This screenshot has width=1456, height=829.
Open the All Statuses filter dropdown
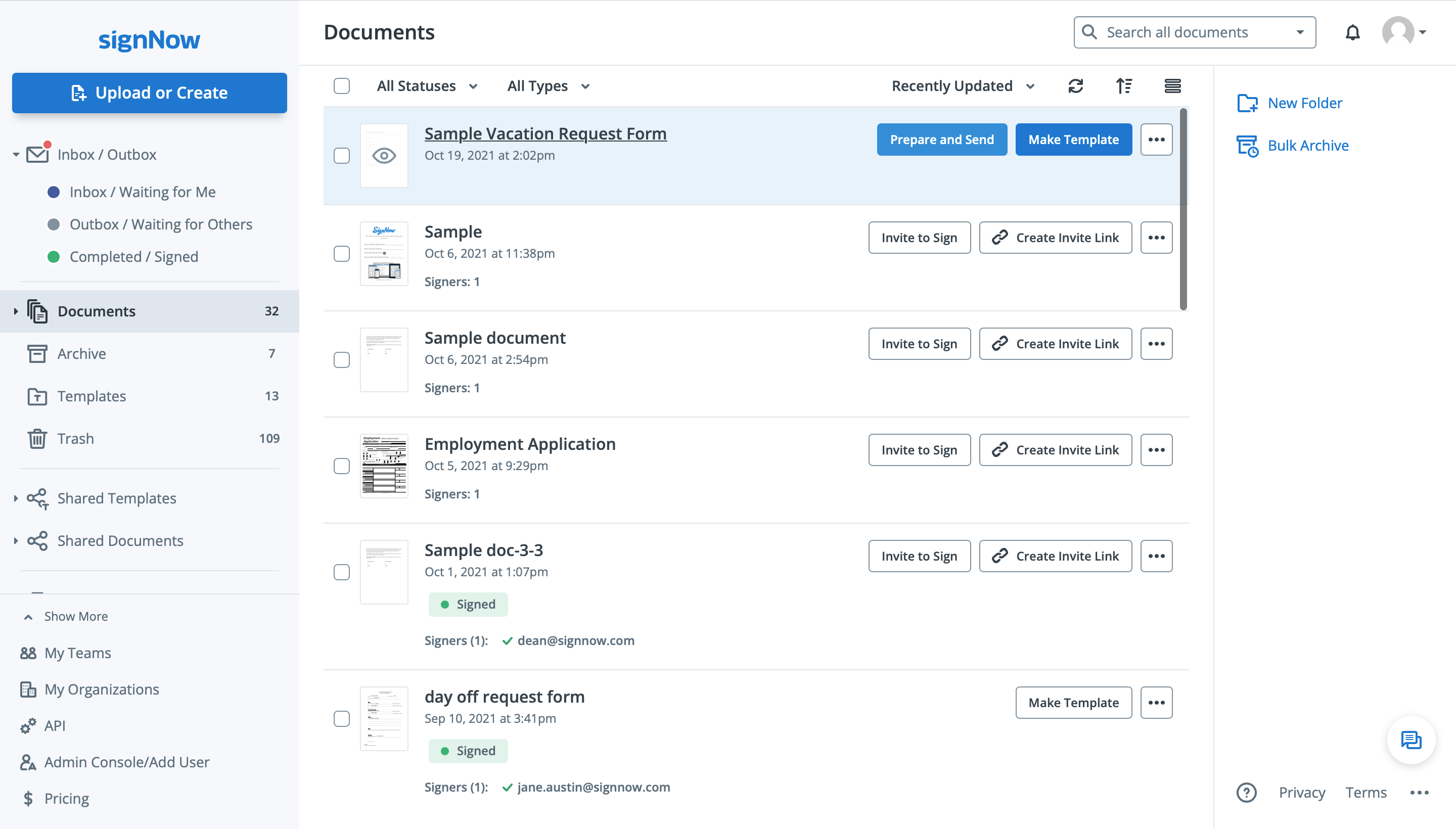tap(427, 86)
